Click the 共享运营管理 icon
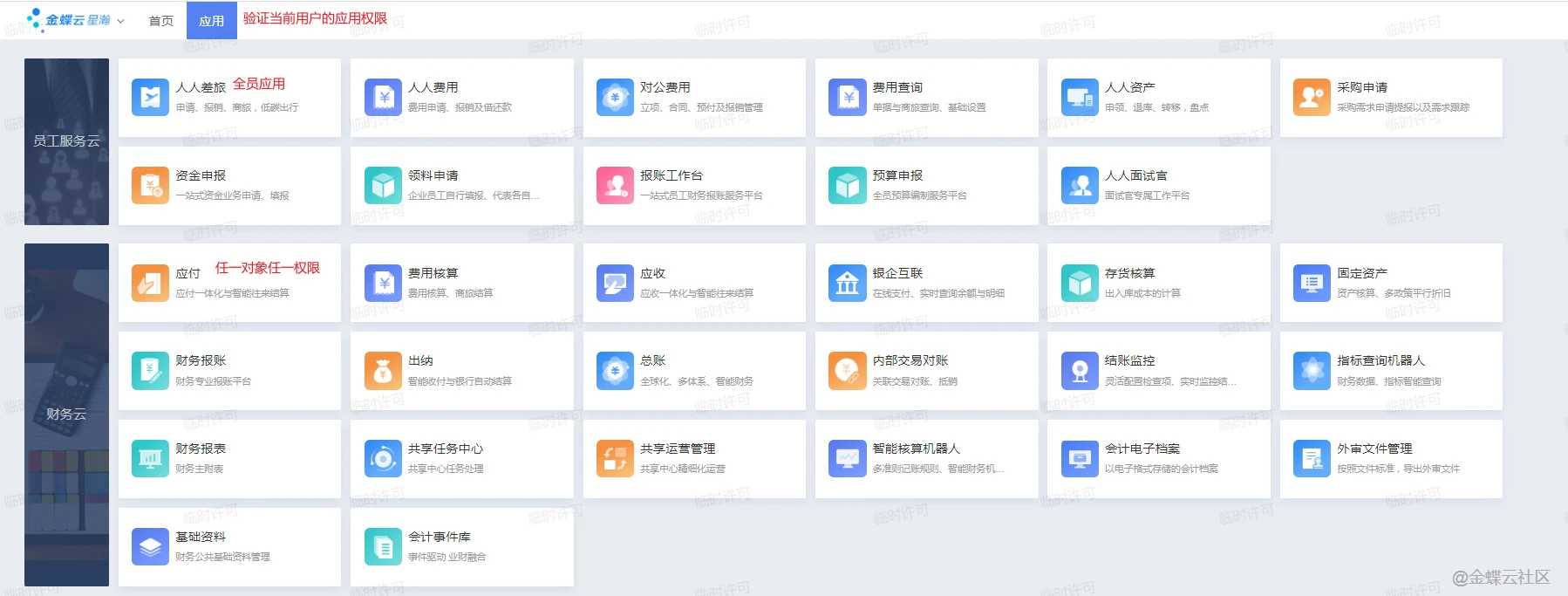Image resolution: width=1568 pixels, height=596 pixels. pyautogui.click(x=615, y=459)
